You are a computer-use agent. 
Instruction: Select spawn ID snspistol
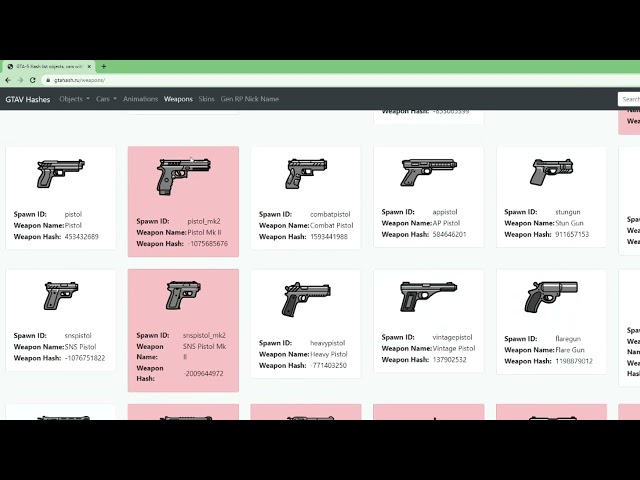[x=78, y=336]
